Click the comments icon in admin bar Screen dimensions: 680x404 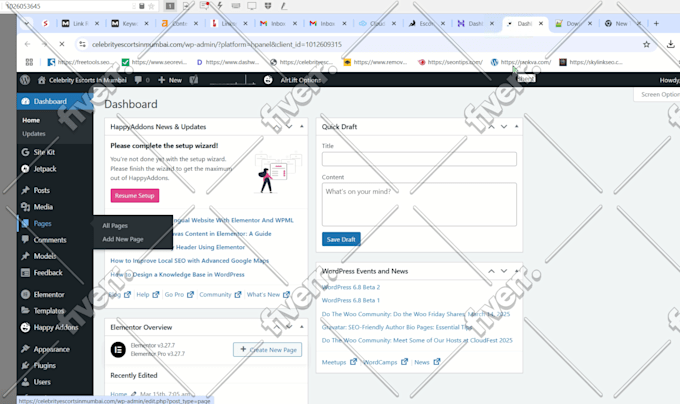(138, 80)
